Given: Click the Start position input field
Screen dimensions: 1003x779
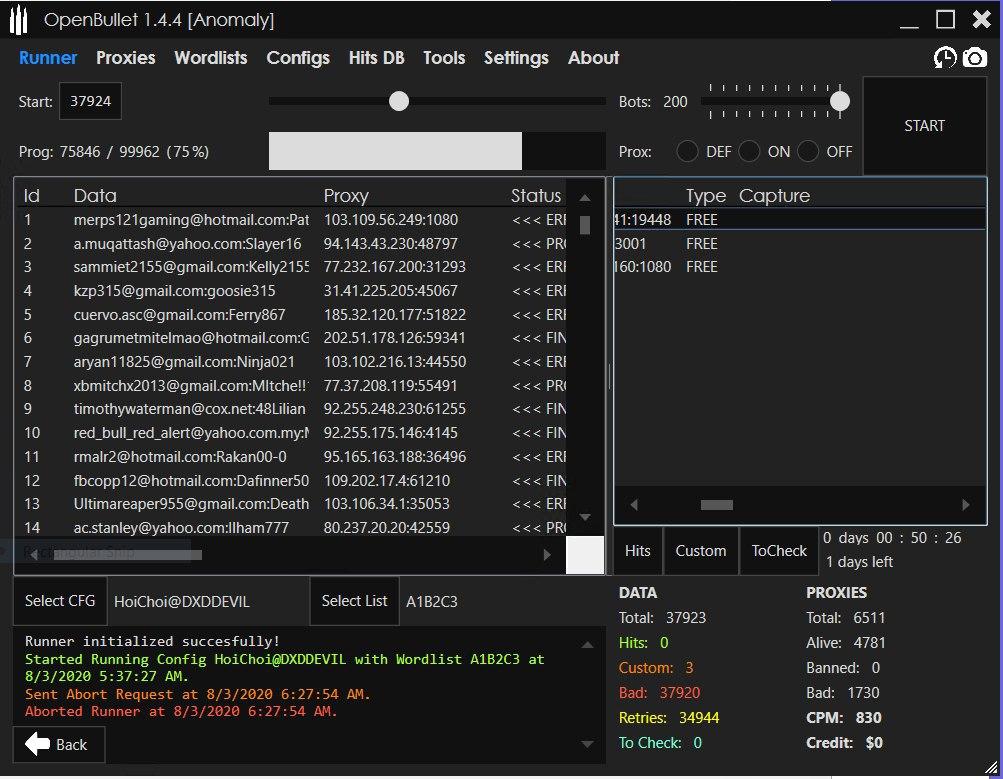Looking at the screenshot, I should 90,101.
